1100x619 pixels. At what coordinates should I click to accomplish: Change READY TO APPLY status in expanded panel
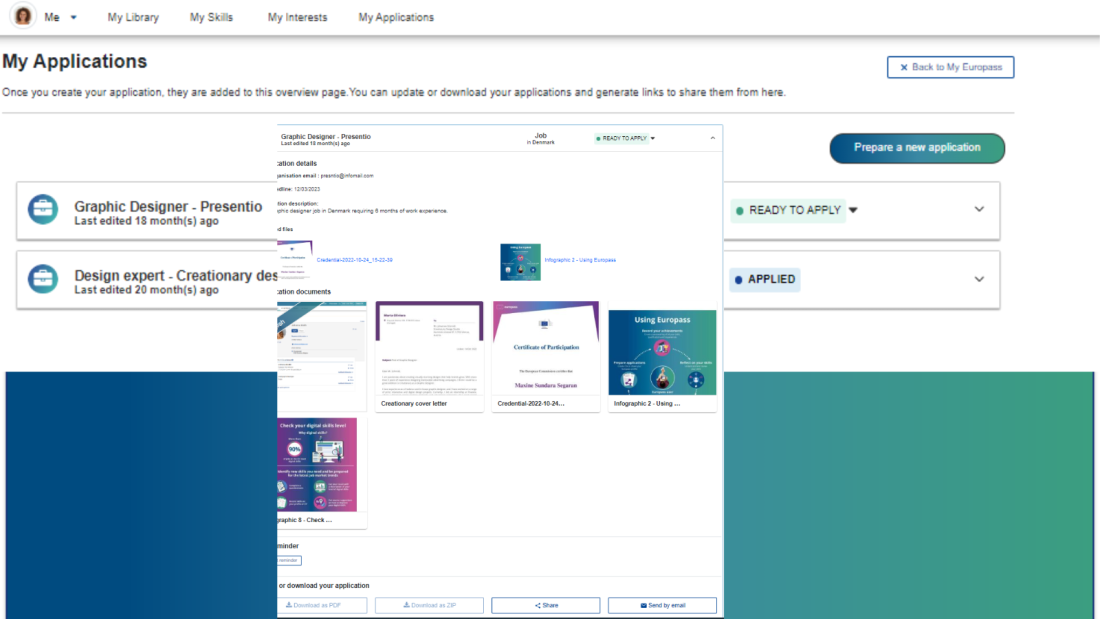click(625, 138)
